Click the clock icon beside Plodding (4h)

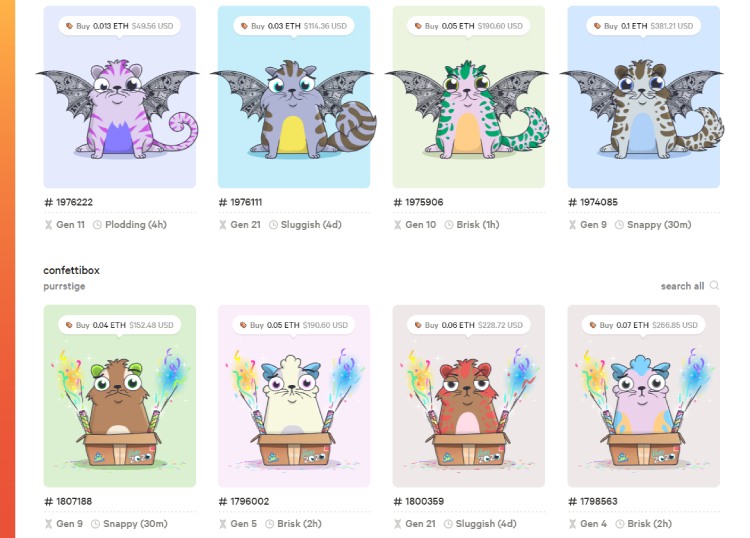tap(97, 224)
